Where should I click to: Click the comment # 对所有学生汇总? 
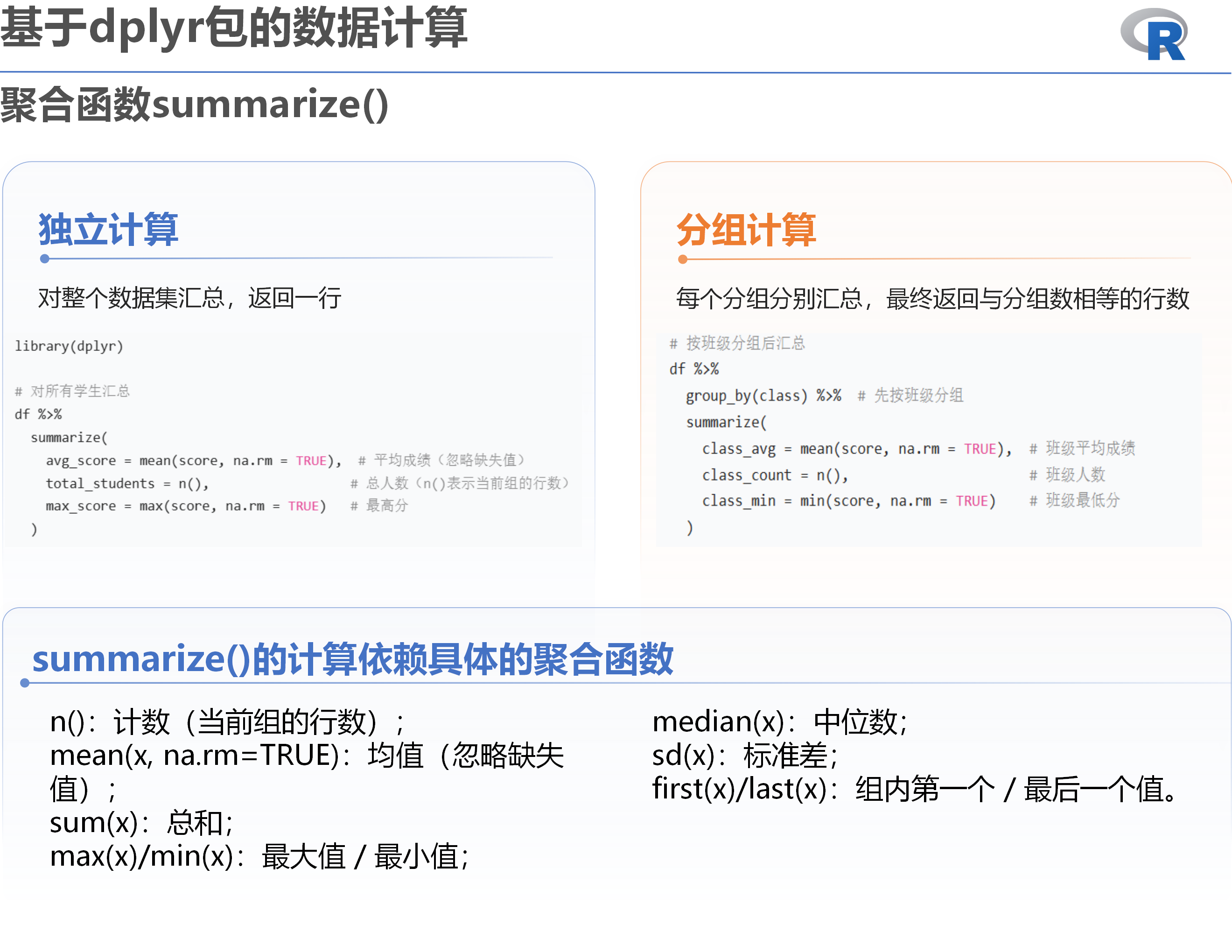coord(72,391)
